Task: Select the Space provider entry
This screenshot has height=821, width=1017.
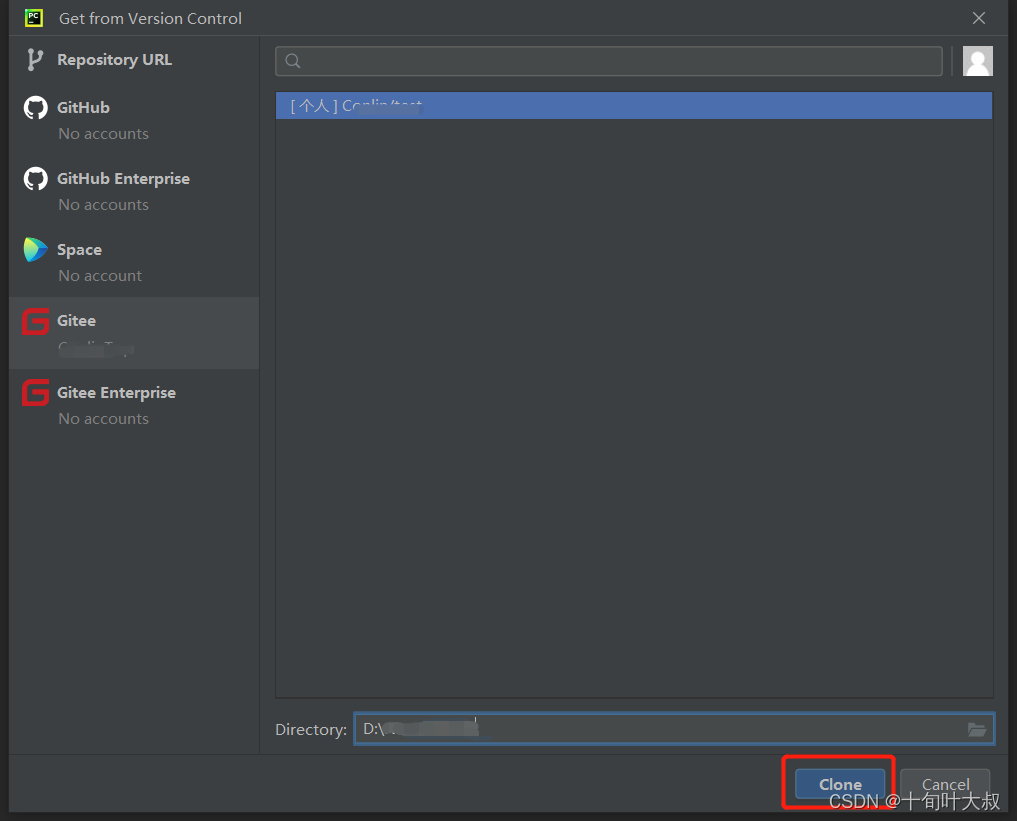Action: pyautogui.click(x=134, y=262)
